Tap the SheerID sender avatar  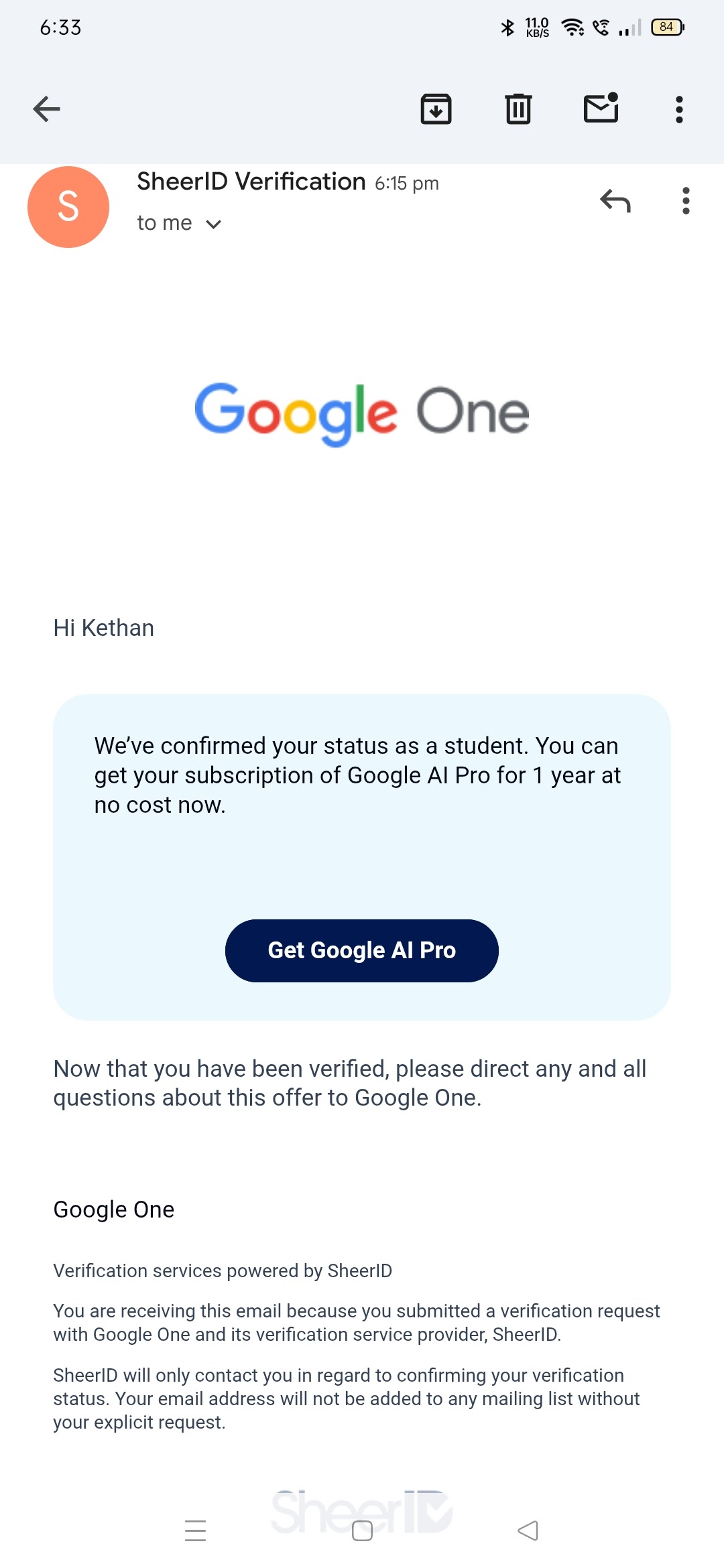point(68,207)
